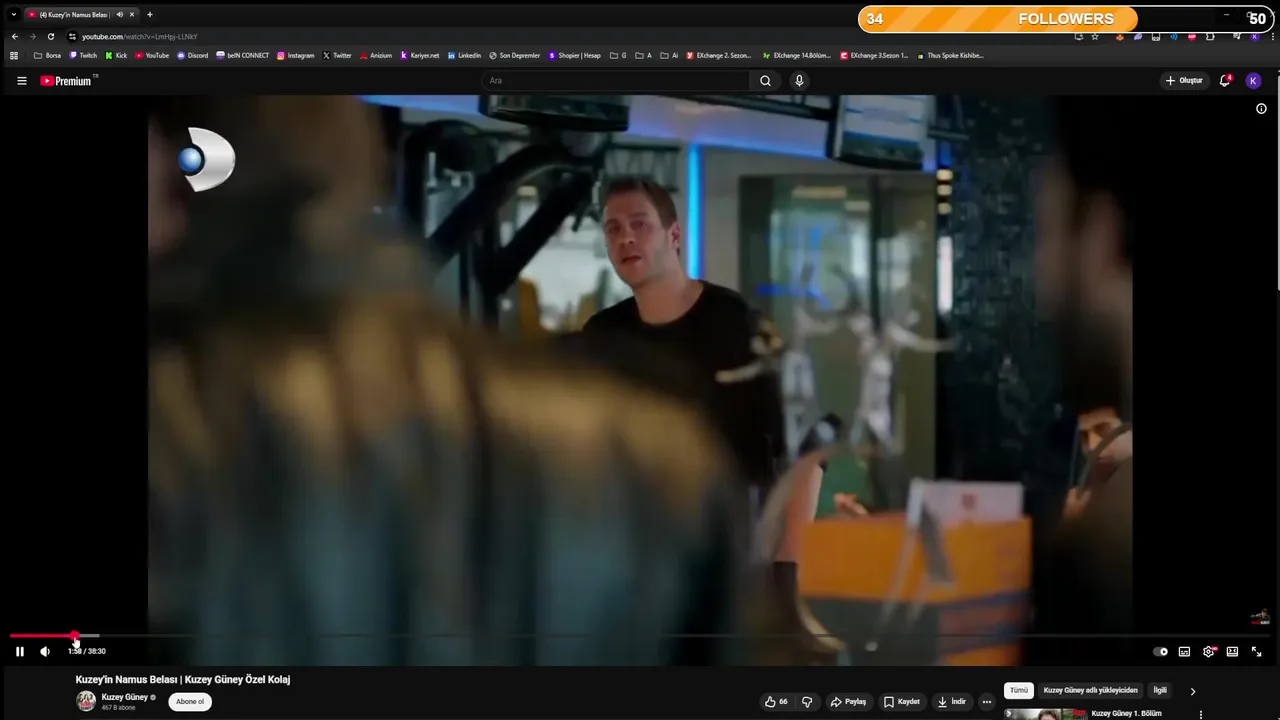Show video info card icon
Screen dimensions: 1280x720
pos(1261,109)
